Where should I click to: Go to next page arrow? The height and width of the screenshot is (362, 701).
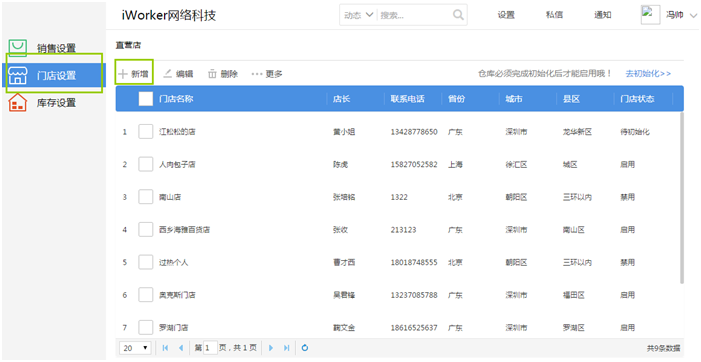click(270, 348)
